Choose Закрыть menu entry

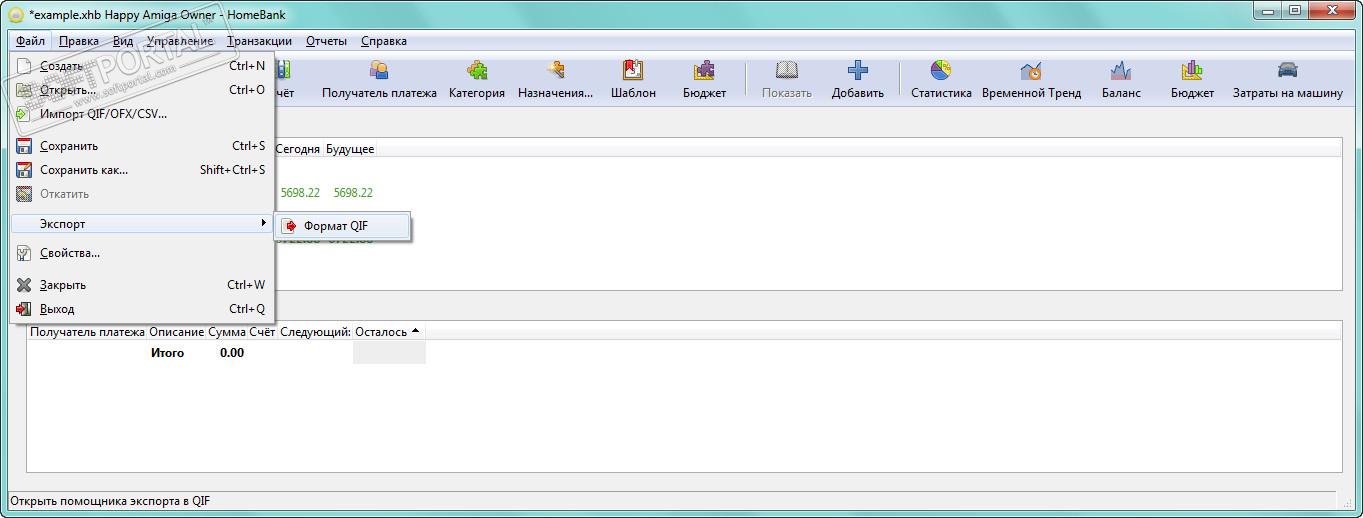tap(141, 285)
